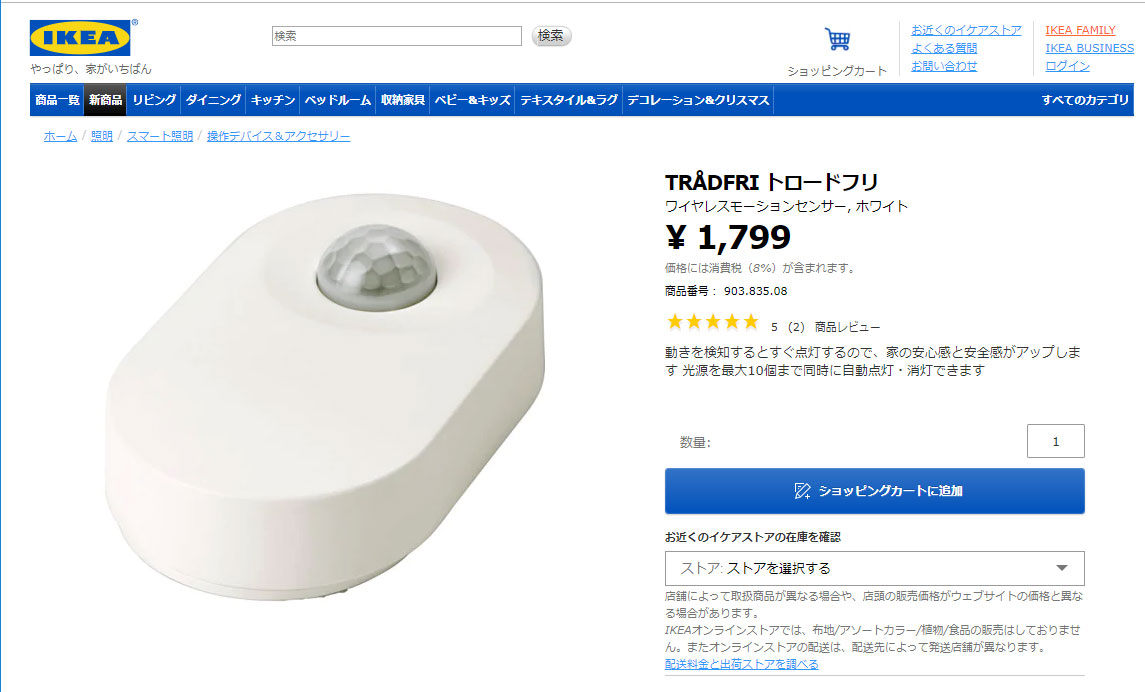
Task: Click the five-star rating icons
Action: point(713,322)
